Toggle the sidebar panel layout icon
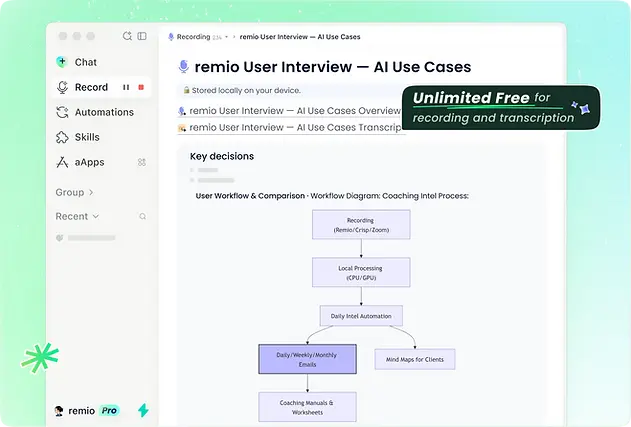The height and width of the screenshot is (427, 631). click(142, 36)
